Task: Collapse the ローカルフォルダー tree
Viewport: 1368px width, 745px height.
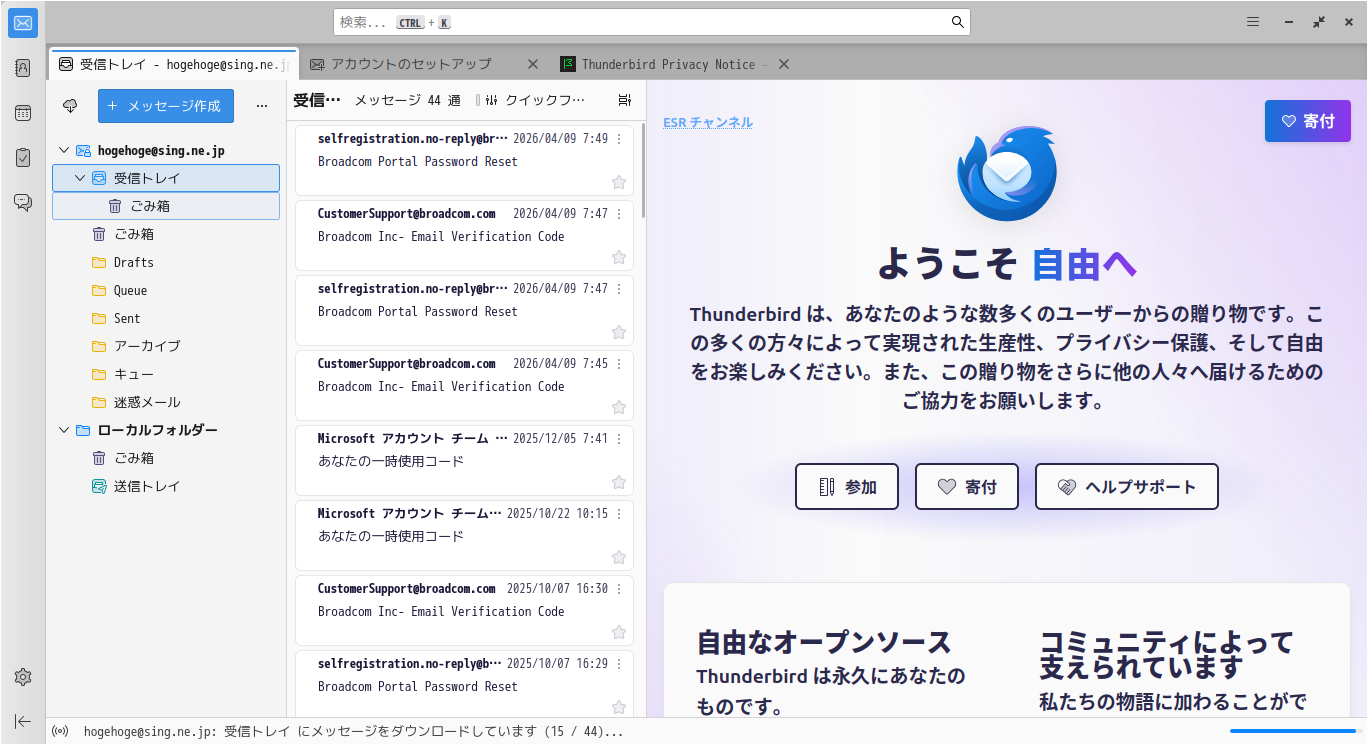Action: tap(64, 430)
